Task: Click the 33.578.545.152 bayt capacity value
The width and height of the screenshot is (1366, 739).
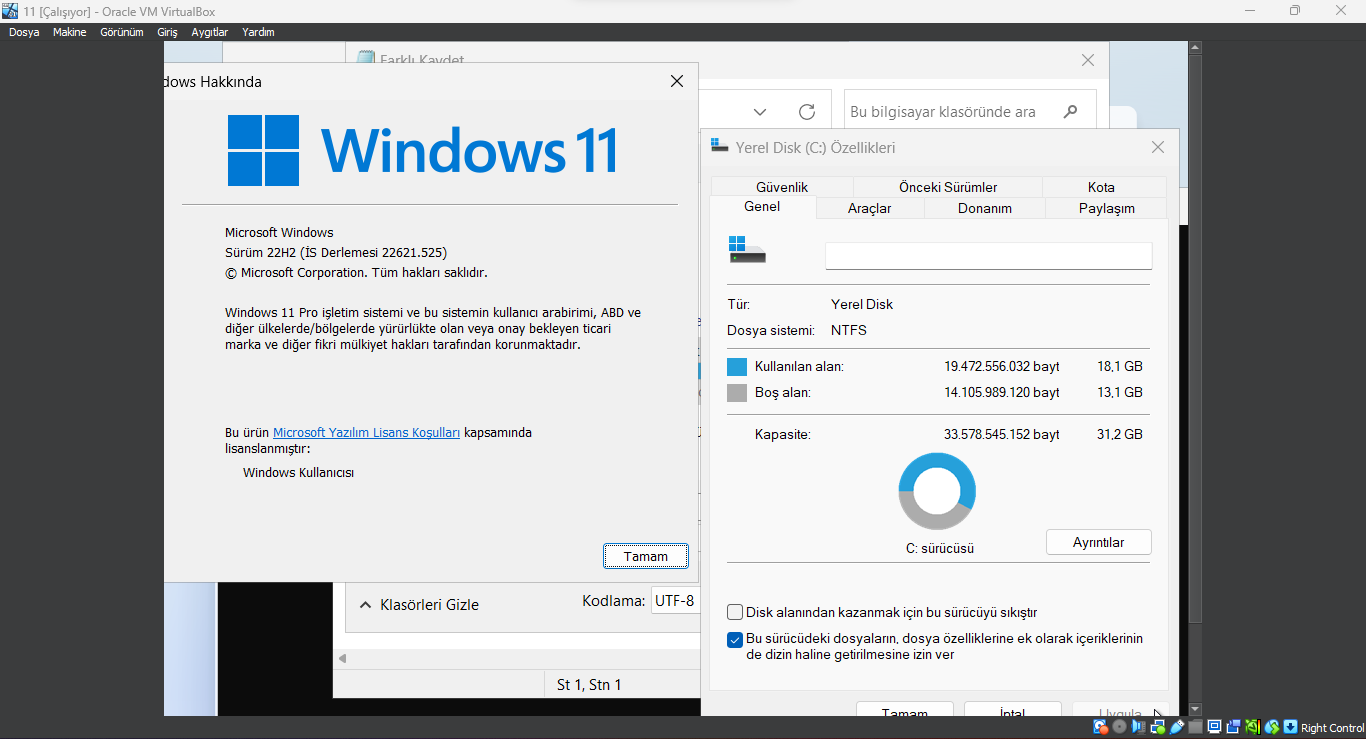Action: (1002, 435)
